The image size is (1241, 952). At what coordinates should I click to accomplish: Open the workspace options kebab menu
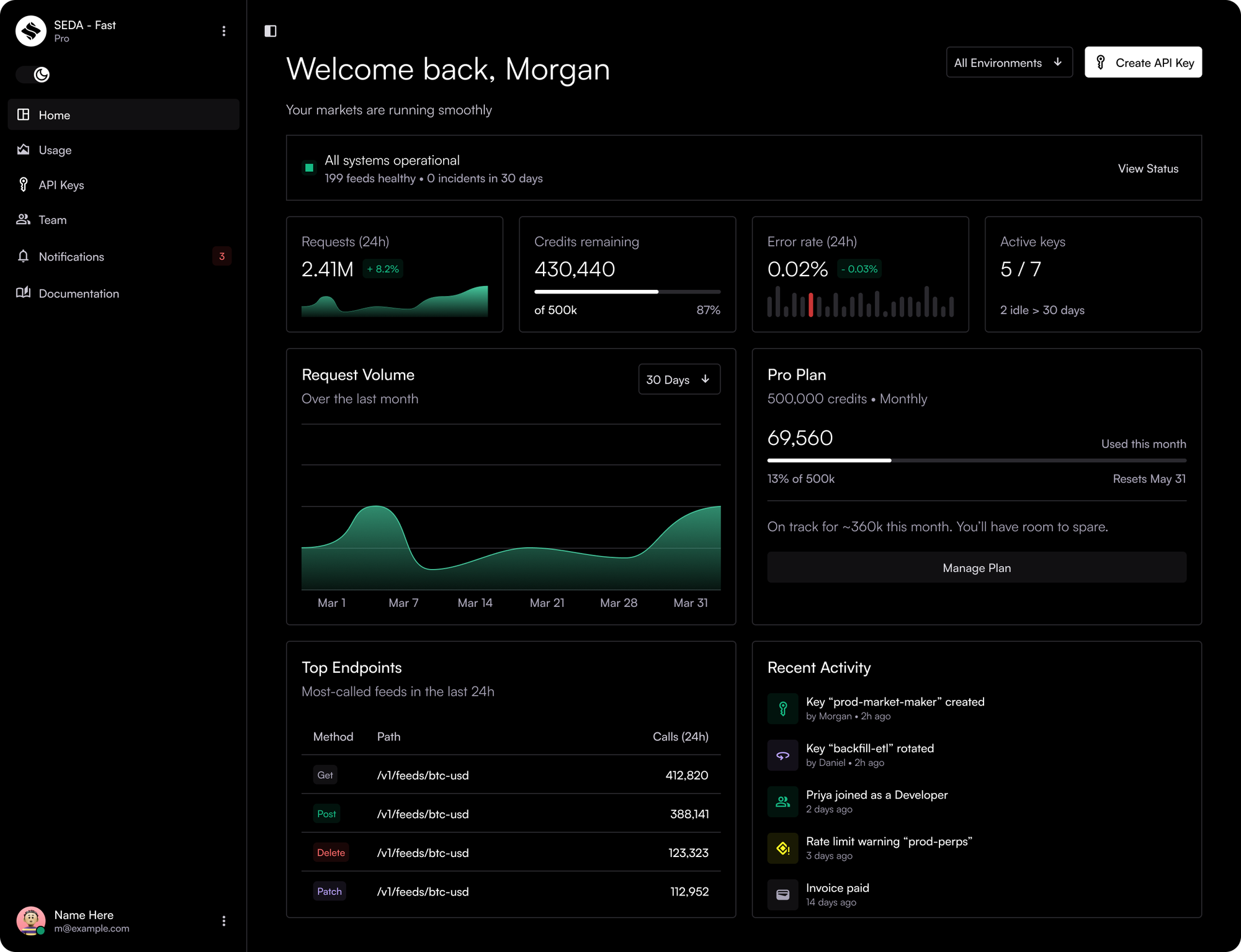[224, 31]
